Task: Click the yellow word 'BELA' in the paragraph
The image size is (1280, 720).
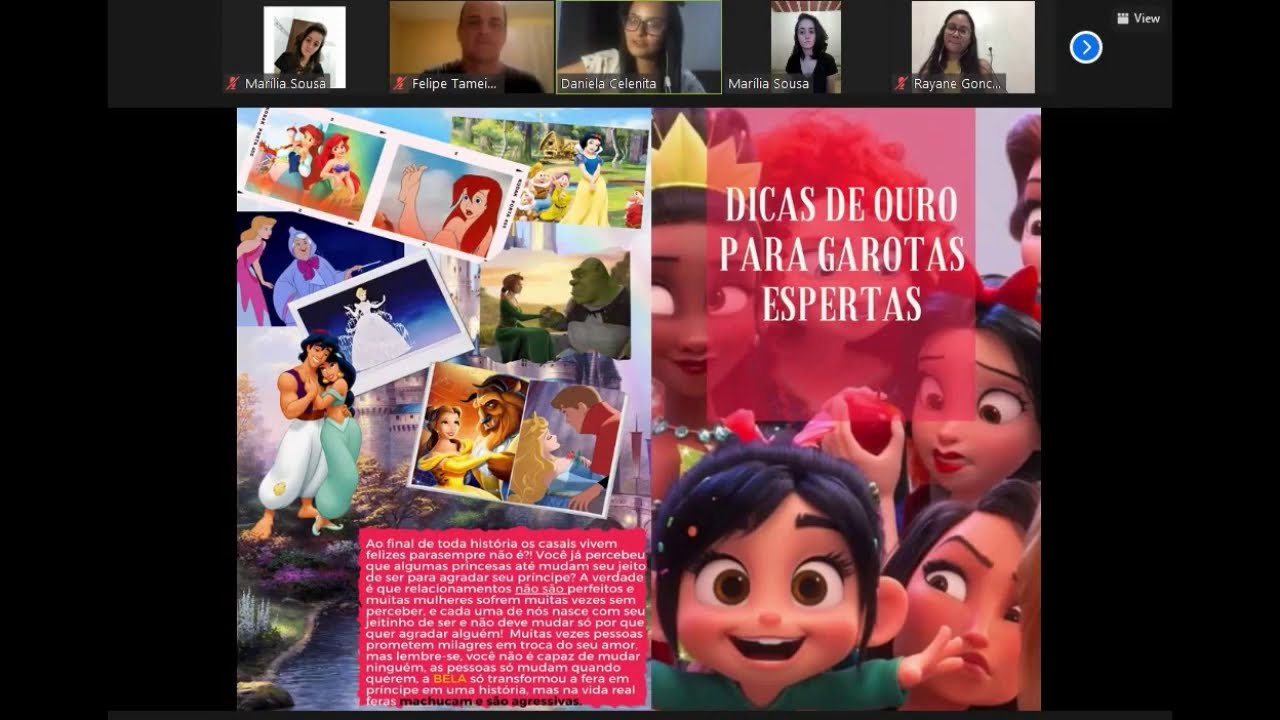Action: (x=450, y=678)
